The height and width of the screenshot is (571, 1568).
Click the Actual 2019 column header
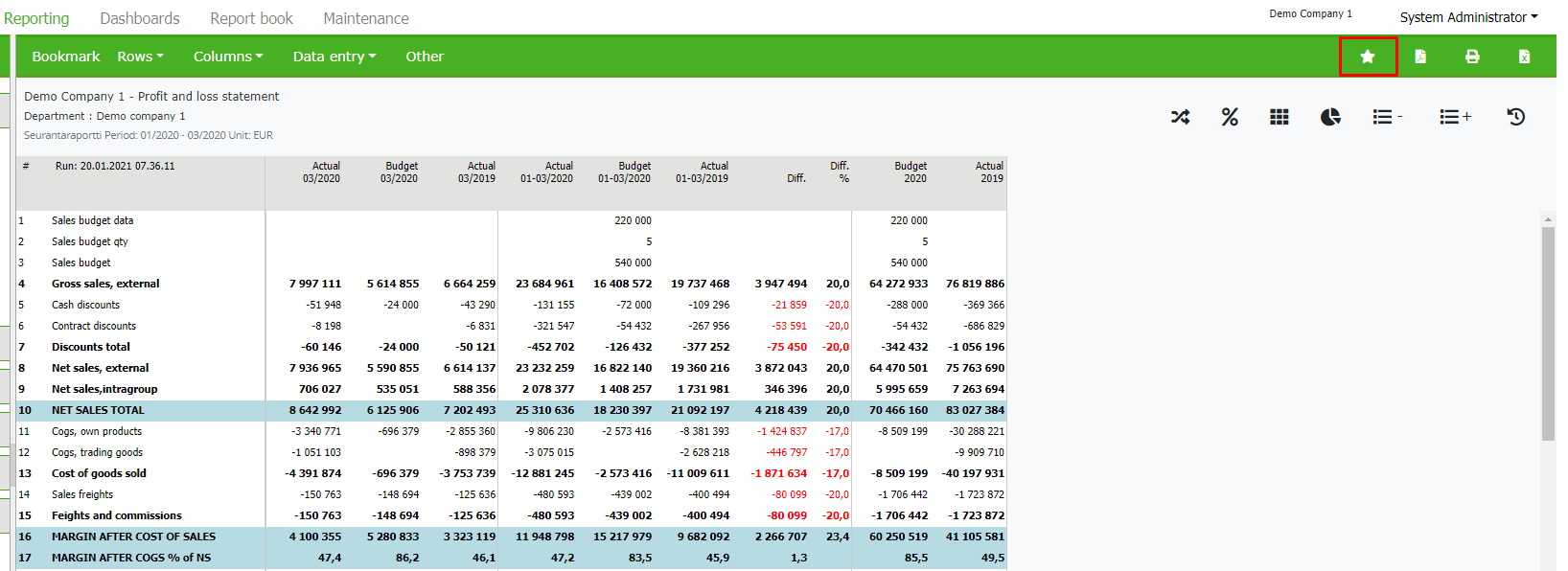pyautogui.click(x=989, y=172)
